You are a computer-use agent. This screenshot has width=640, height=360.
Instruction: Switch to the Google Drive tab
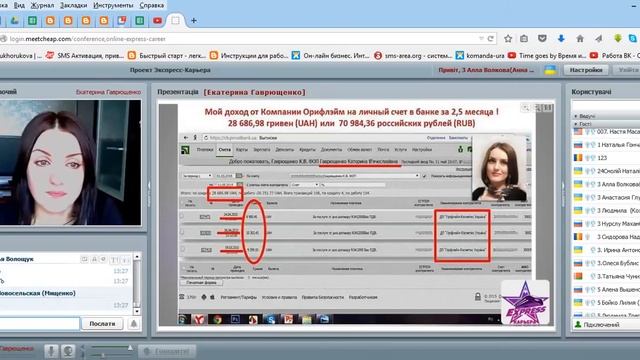click(x=14, y=20)
